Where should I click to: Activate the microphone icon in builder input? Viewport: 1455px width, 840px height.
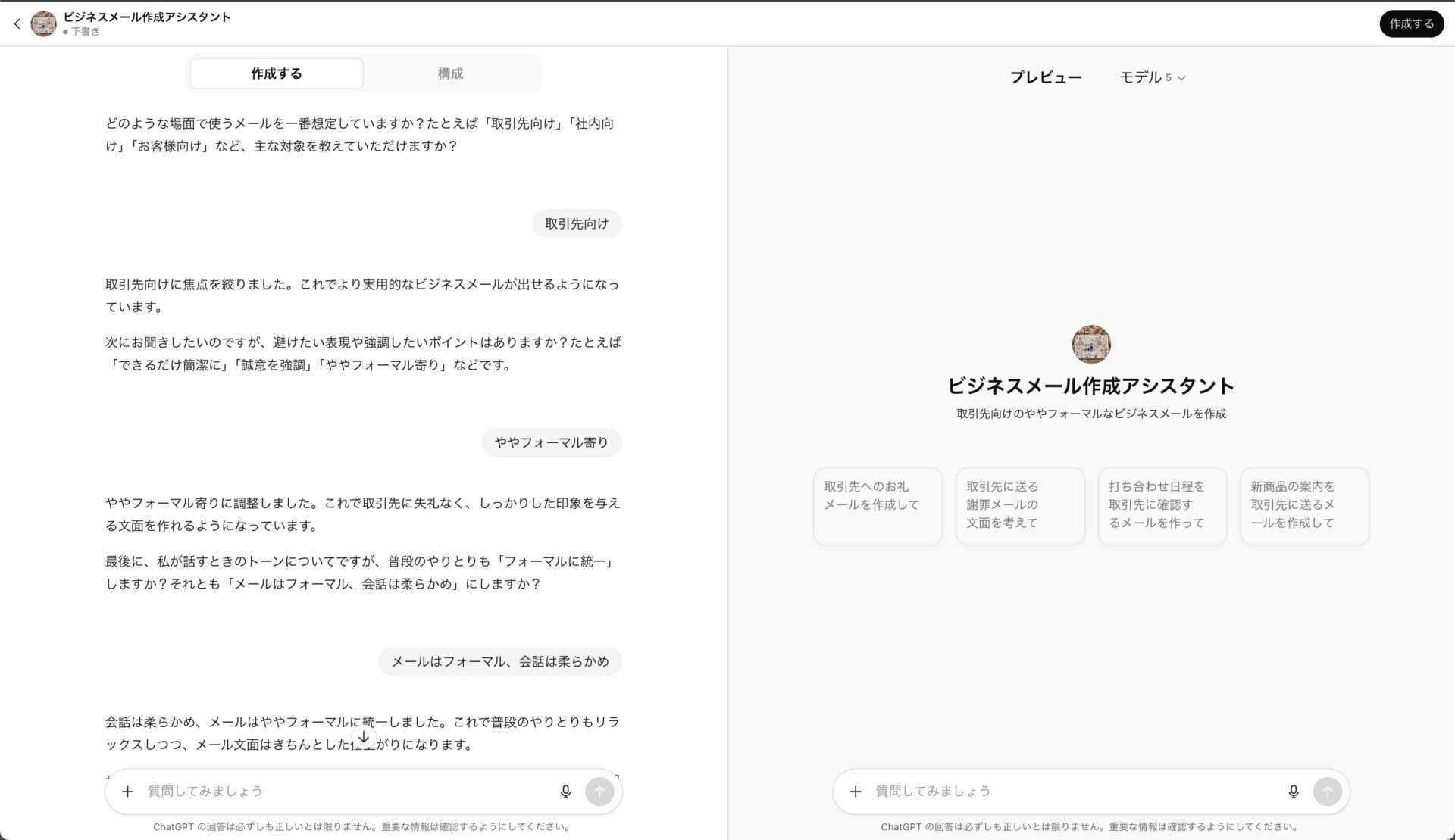tap(565, 791)
